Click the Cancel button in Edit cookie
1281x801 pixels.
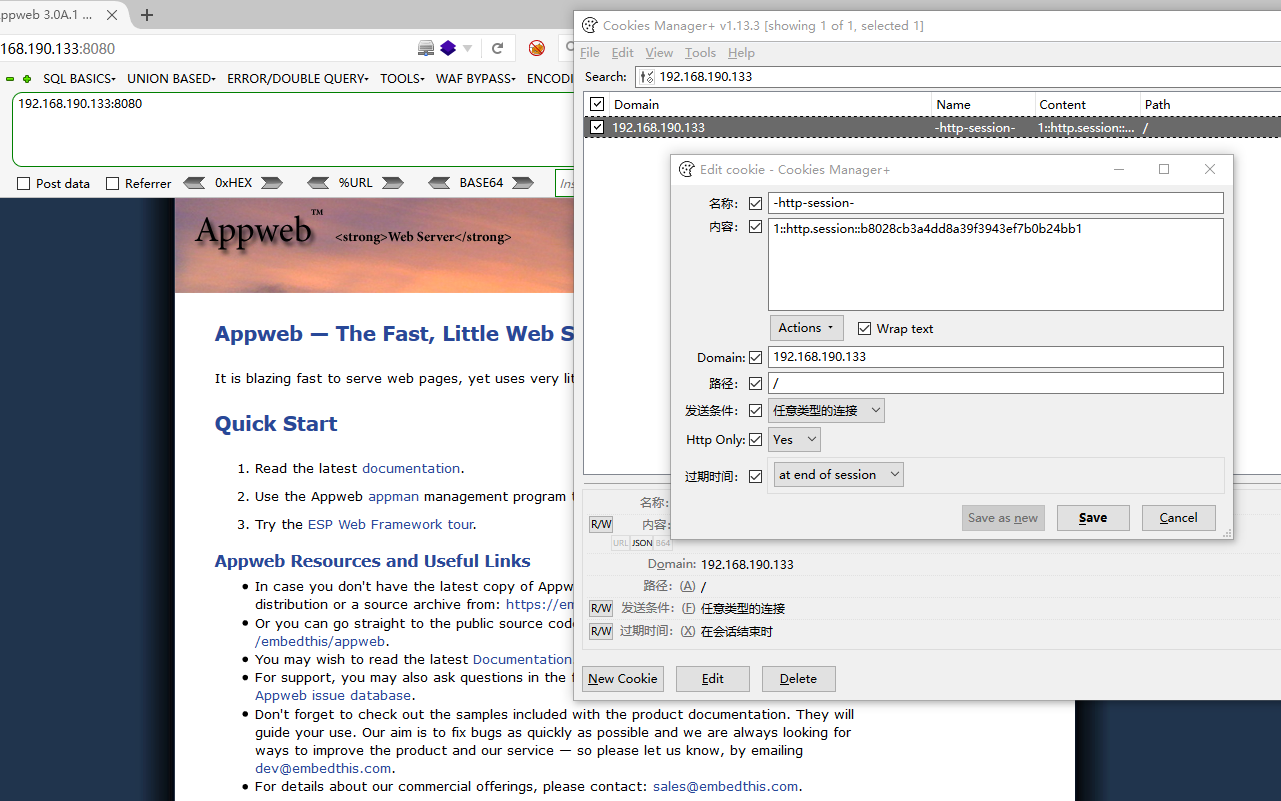pyautogui.click(x=1178, y=518)
